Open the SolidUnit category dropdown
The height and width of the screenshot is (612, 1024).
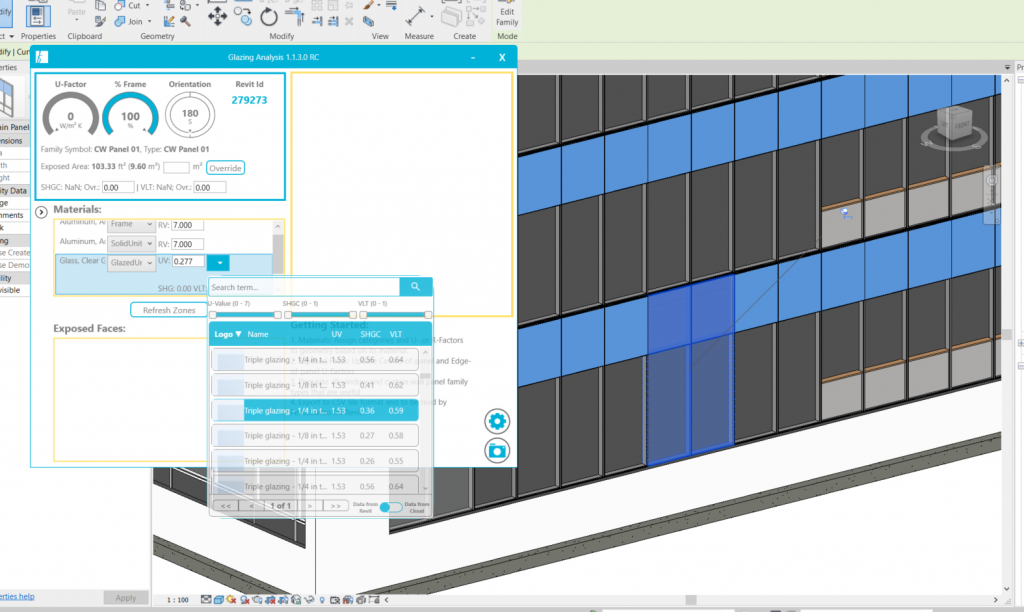(131, 244)
